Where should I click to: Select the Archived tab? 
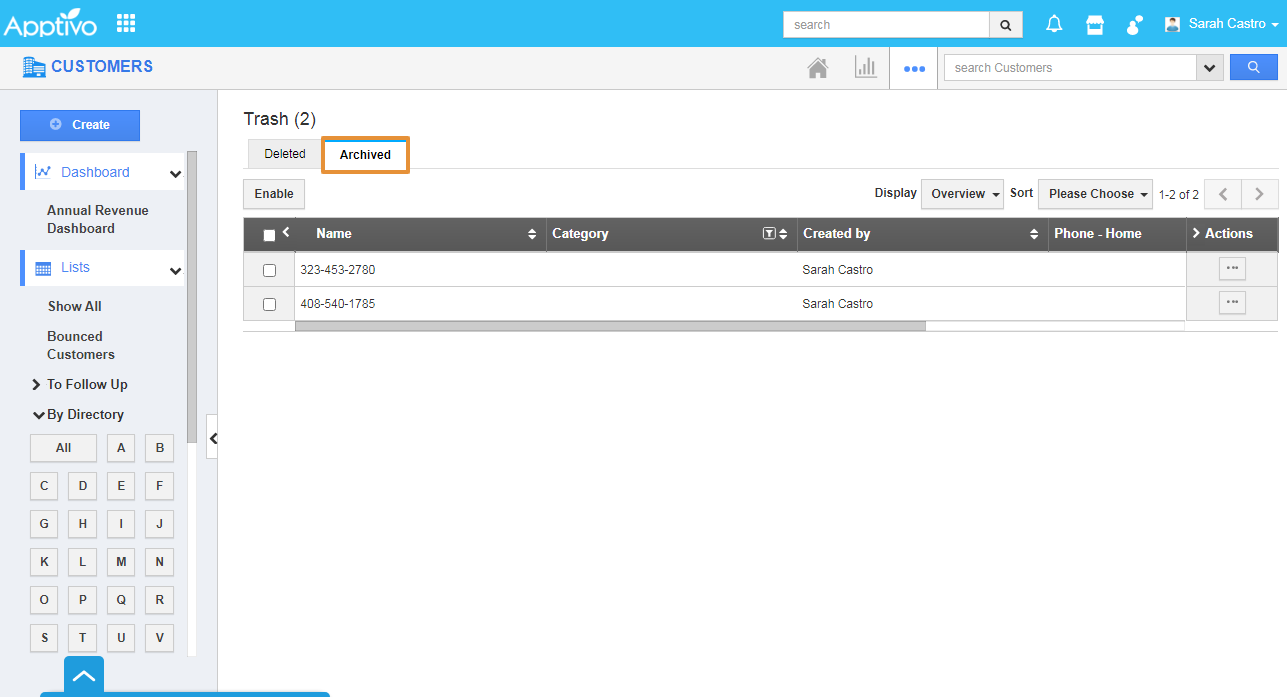365,155
